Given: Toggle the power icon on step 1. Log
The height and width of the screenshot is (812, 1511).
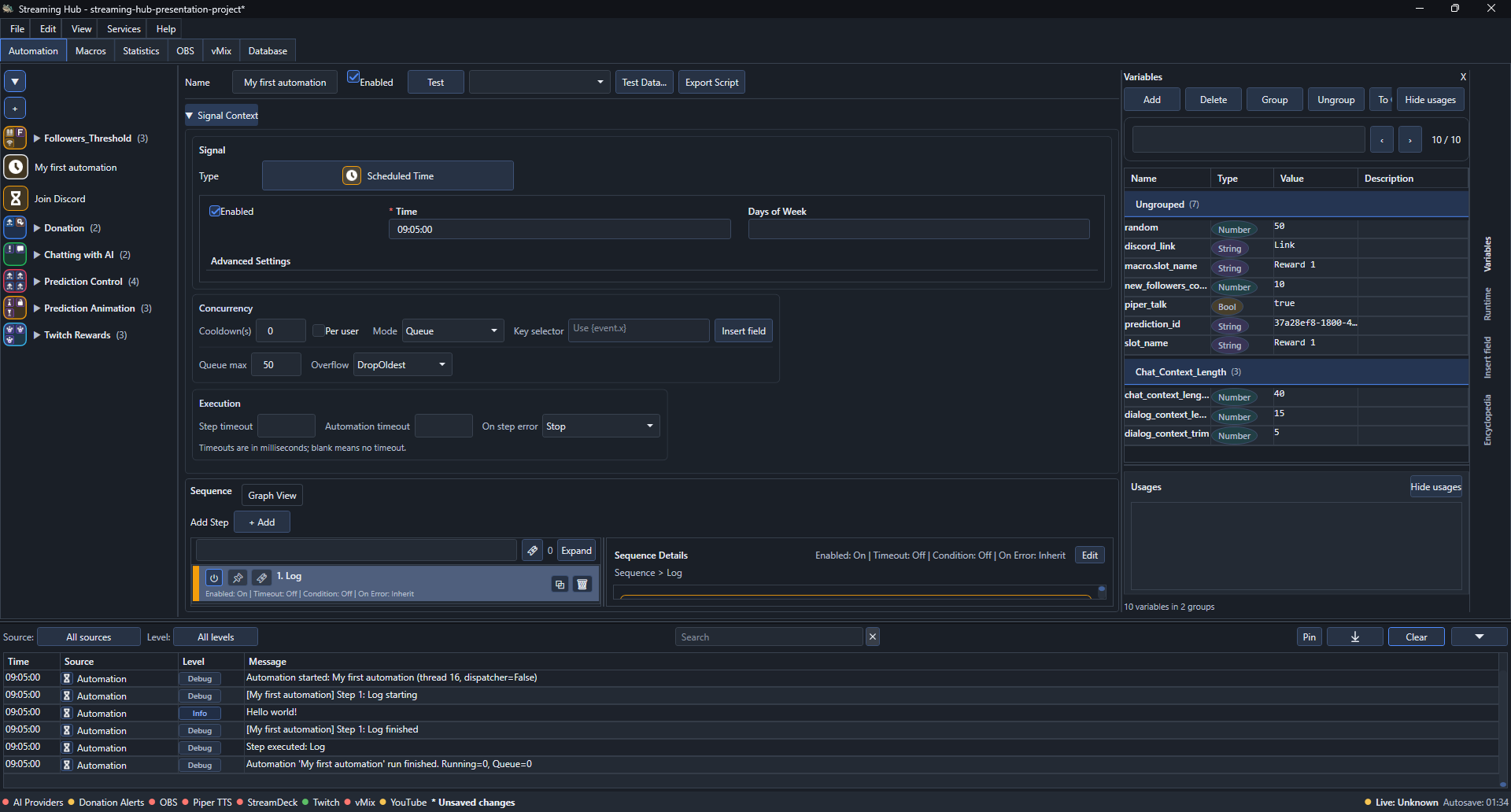Looking at the screenshot, I should (214, 578).
